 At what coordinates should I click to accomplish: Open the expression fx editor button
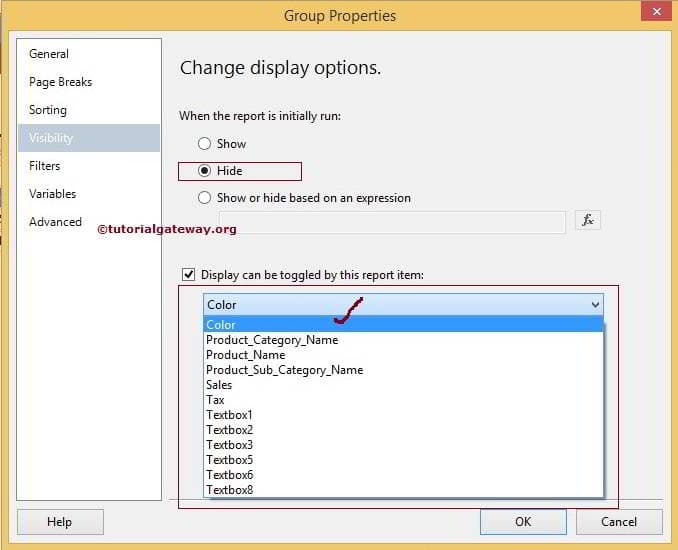(588, 221)
